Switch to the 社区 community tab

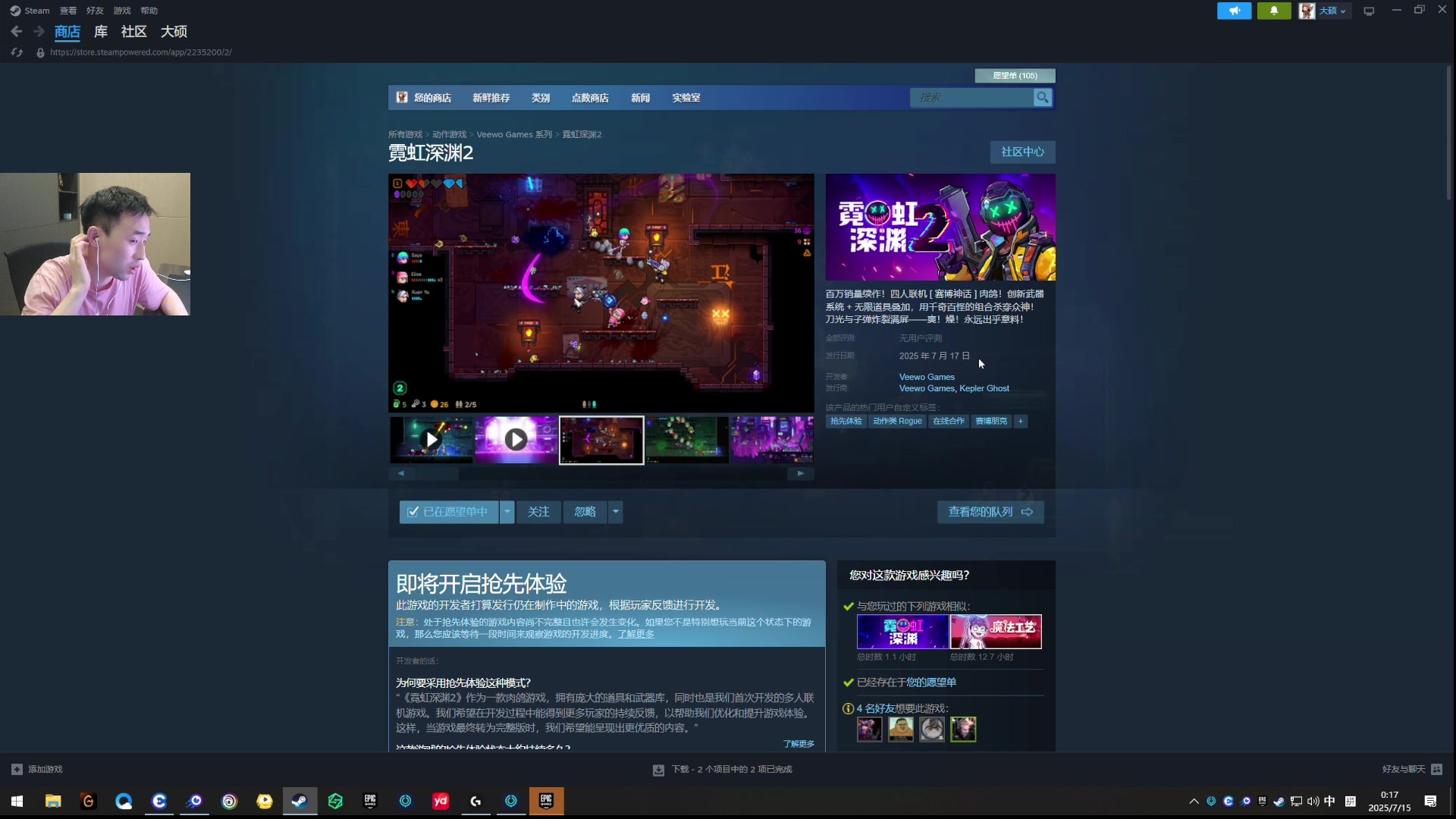(134, 32)
